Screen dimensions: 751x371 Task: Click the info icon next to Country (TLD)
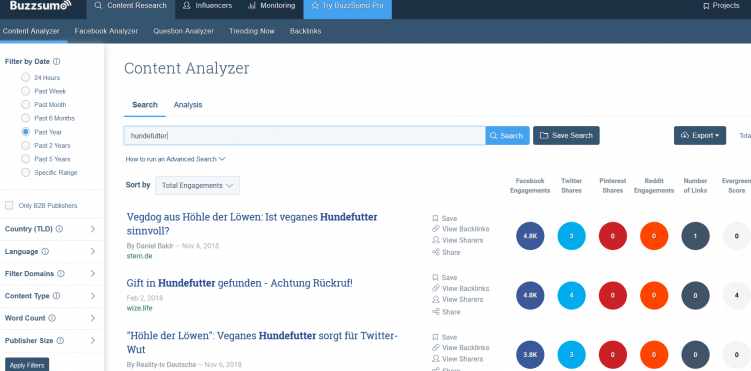(59, 229)
